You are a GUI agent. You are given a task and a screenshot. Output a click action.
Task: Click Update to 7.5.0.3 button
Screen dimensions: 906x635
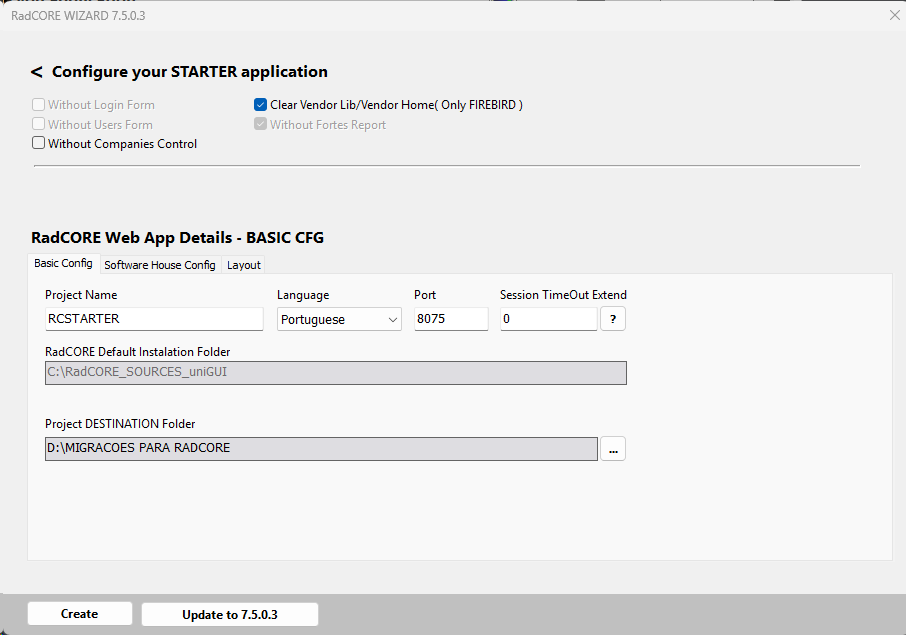click(x=229, y=614)
